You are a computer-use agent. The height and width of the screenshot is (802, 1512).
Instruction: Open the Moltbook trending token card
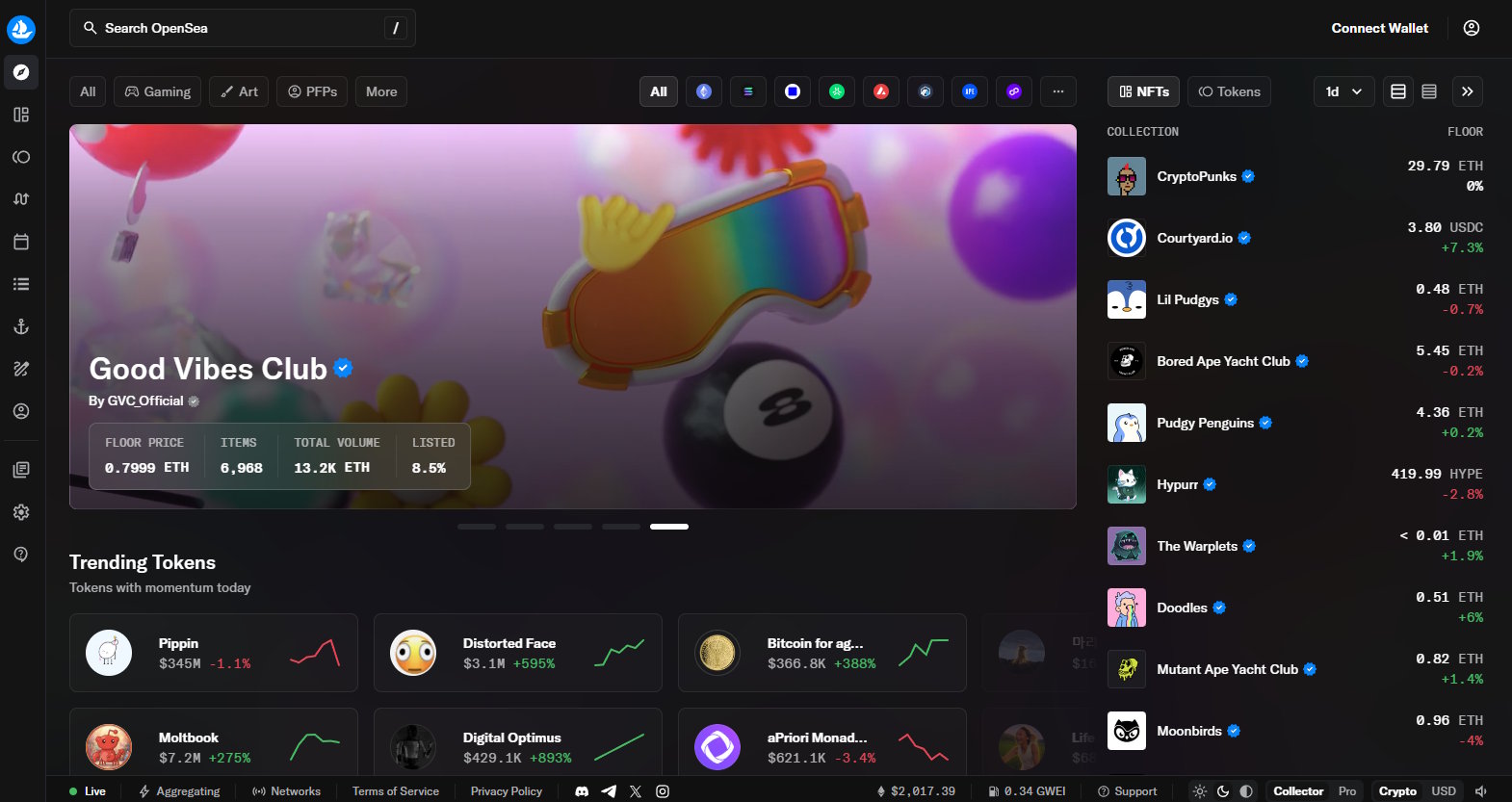pyautogui.click(x=214, y=742)
